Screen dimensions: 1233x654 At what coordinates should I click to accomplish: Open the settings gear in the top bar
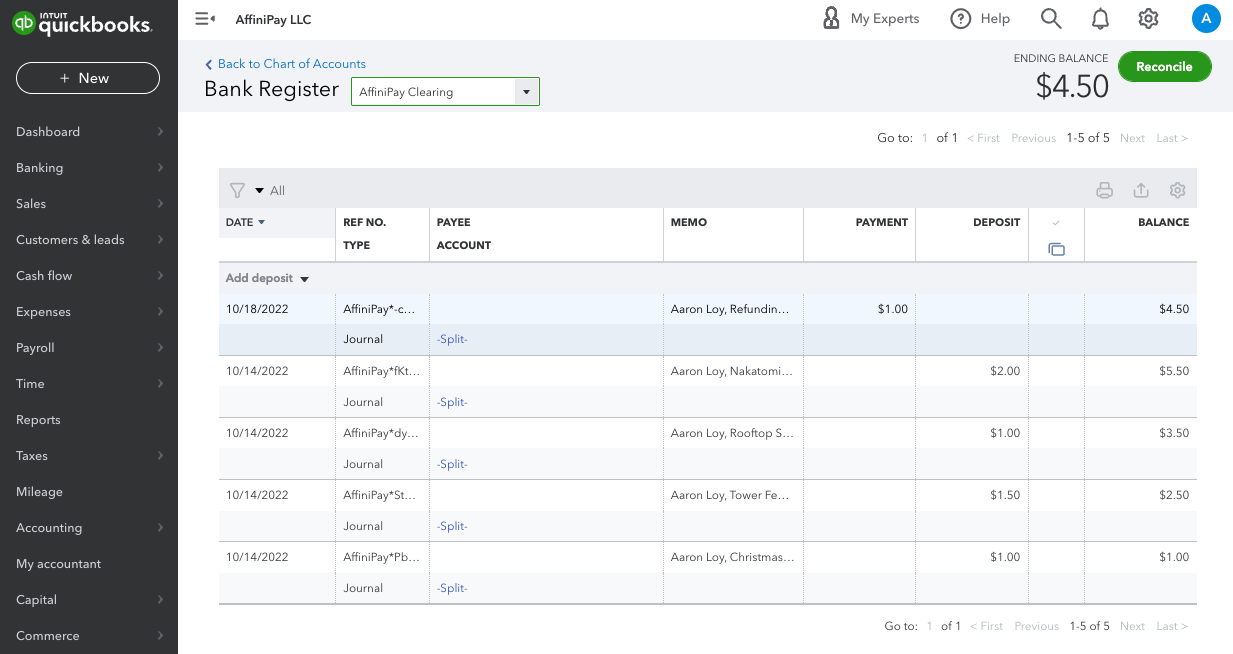tap(1148, 19)
